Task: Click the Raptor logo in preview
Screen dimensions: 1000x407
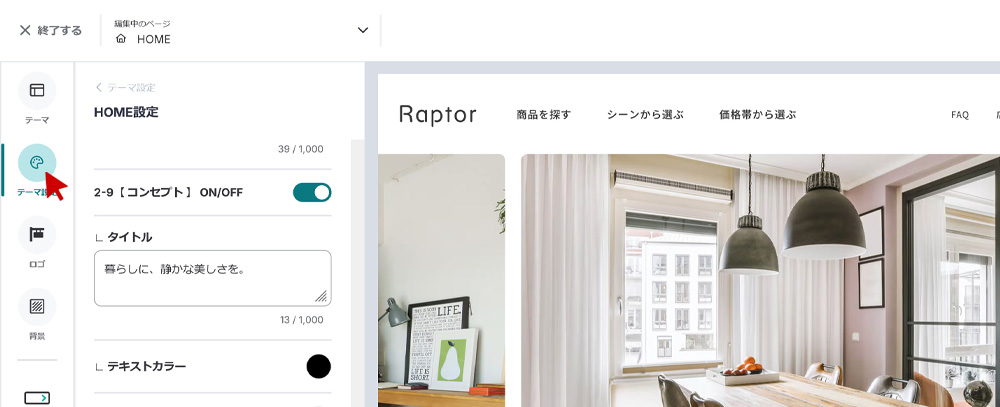Action: [x=438, y=115]
